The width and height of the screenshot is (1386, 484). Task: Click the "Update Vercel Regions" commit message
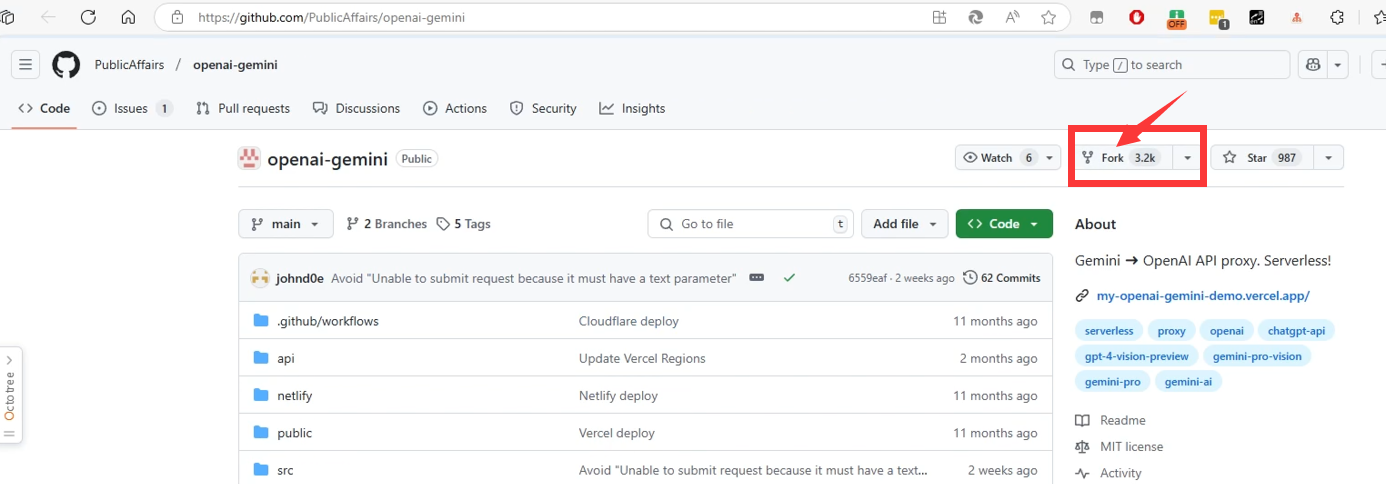coord(642,358)
